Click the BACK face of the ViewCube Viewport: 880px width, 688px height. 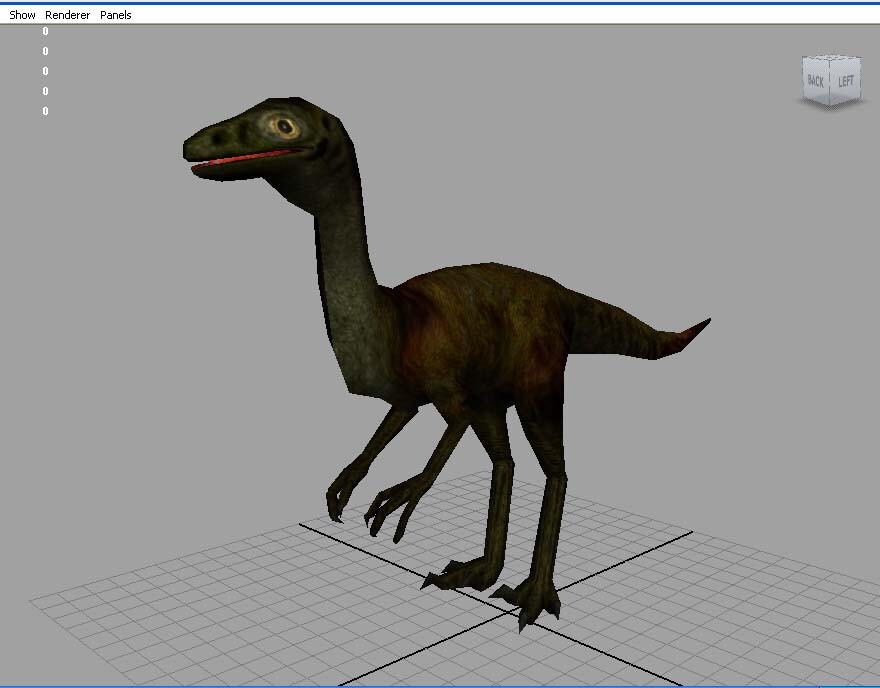[x=816, y=79]
